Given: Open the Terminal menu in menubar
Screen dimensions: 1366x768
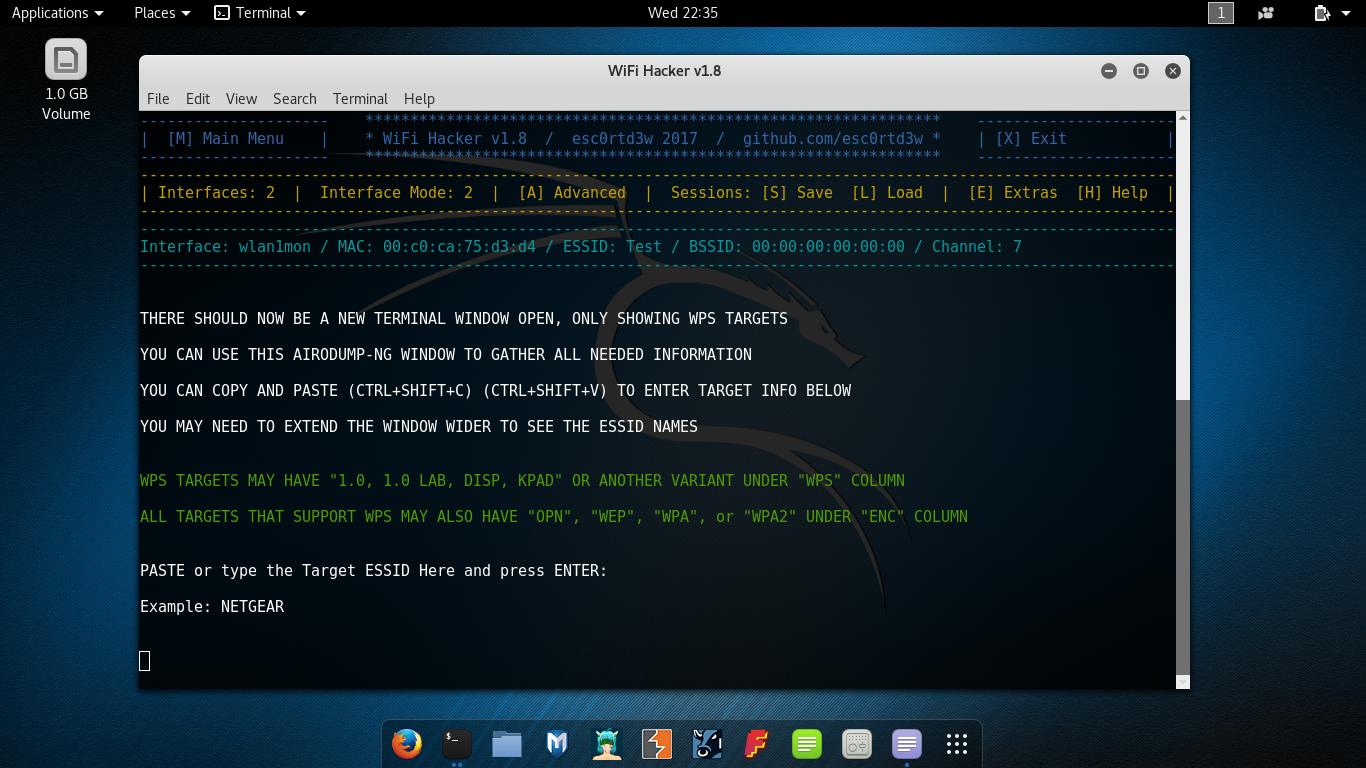Looking at the screenshot, I should (360, 99).
